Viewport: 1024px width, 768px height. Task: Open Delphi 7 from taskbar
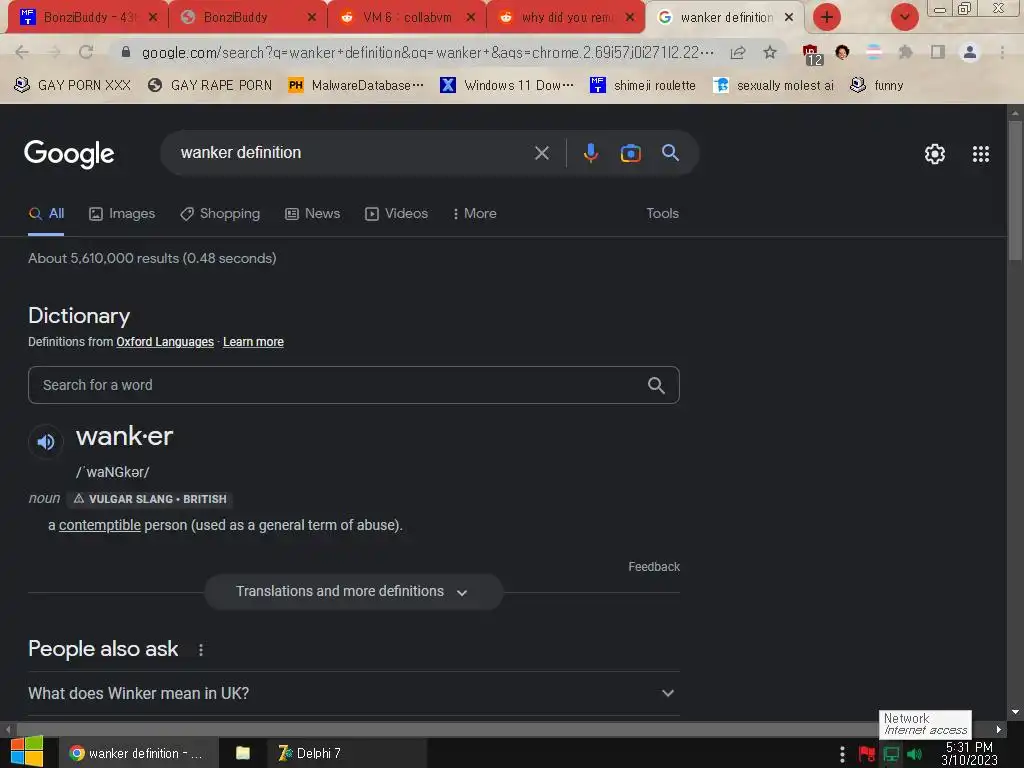[x=345, y=753]
